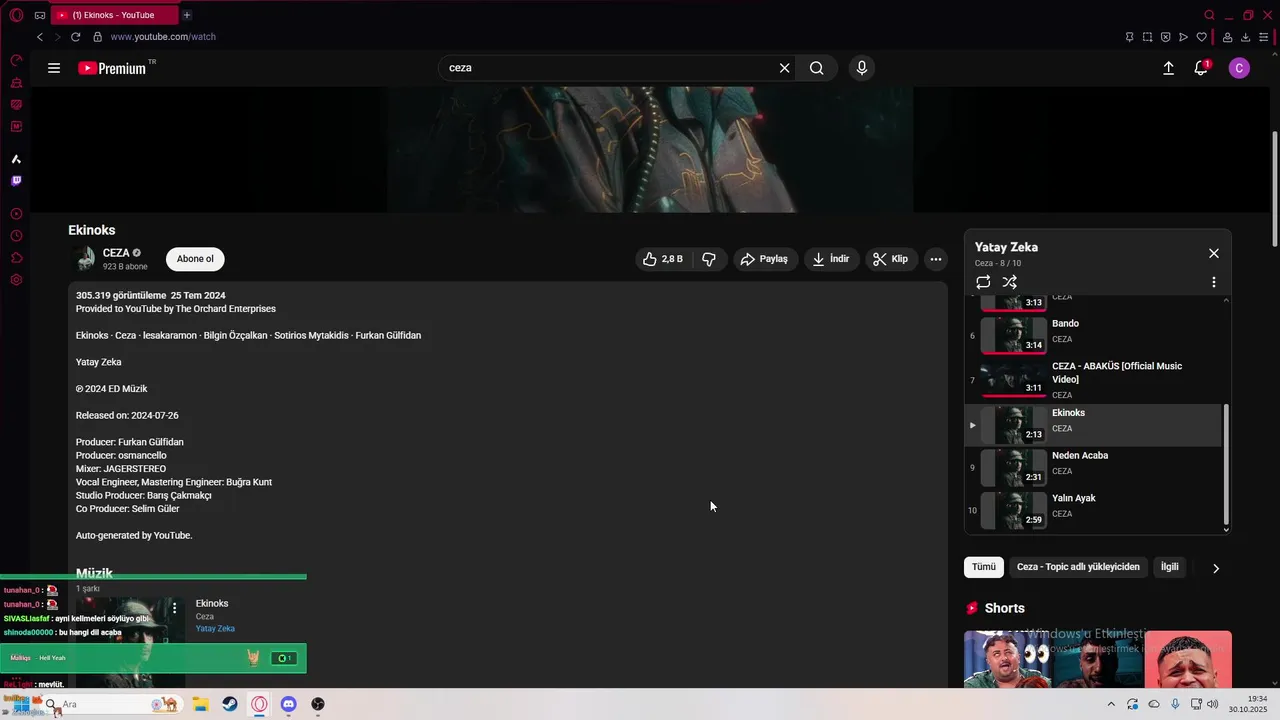The width and height of the screenshot is (1280, 720).
Task: Select the Tümü filter chip
Action: 984,567
